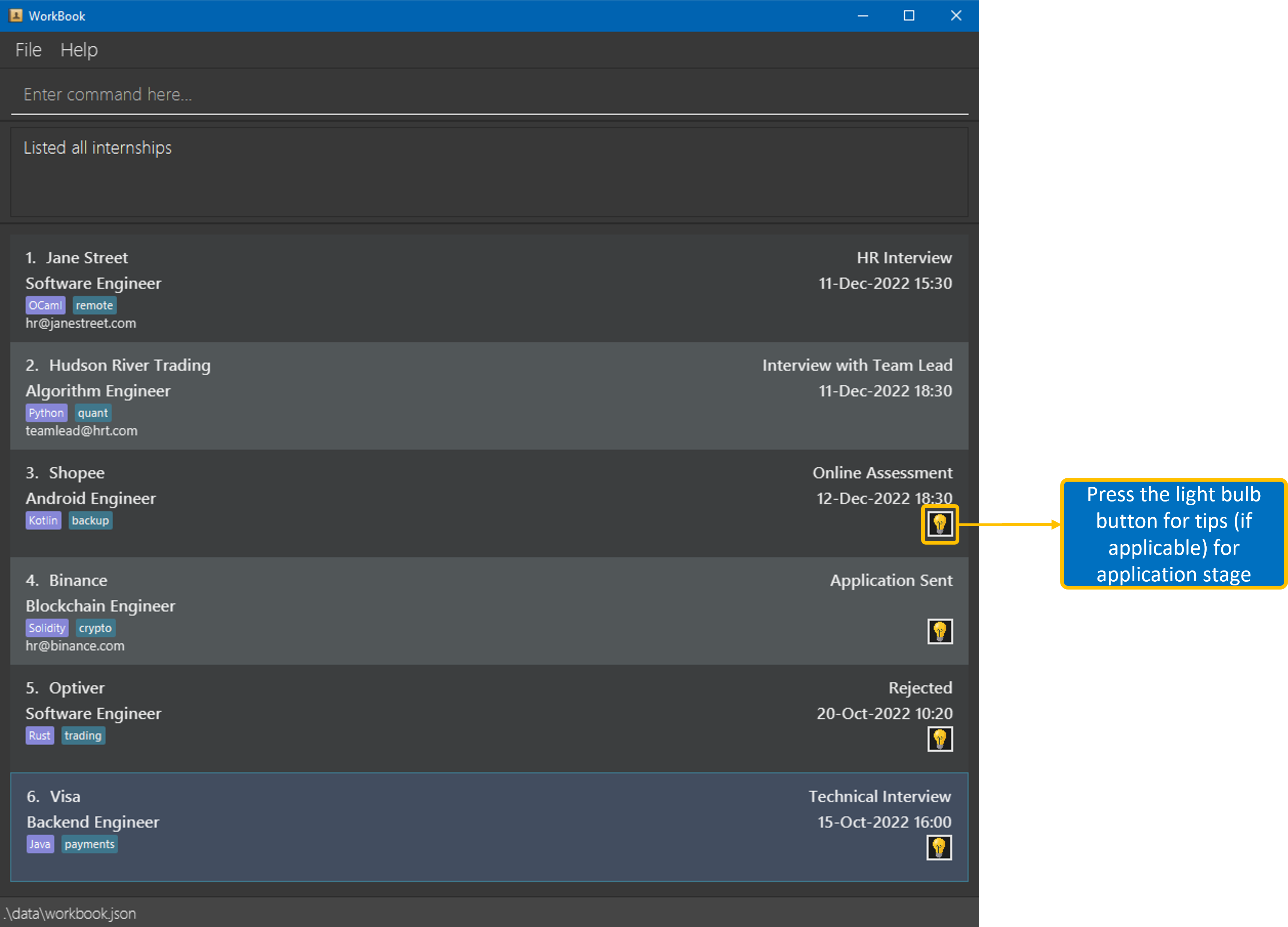Viewport: 1288px width, 927px height.
Task: Click the date 15-Oct-2022 16:00
Action: coord(884,822)
